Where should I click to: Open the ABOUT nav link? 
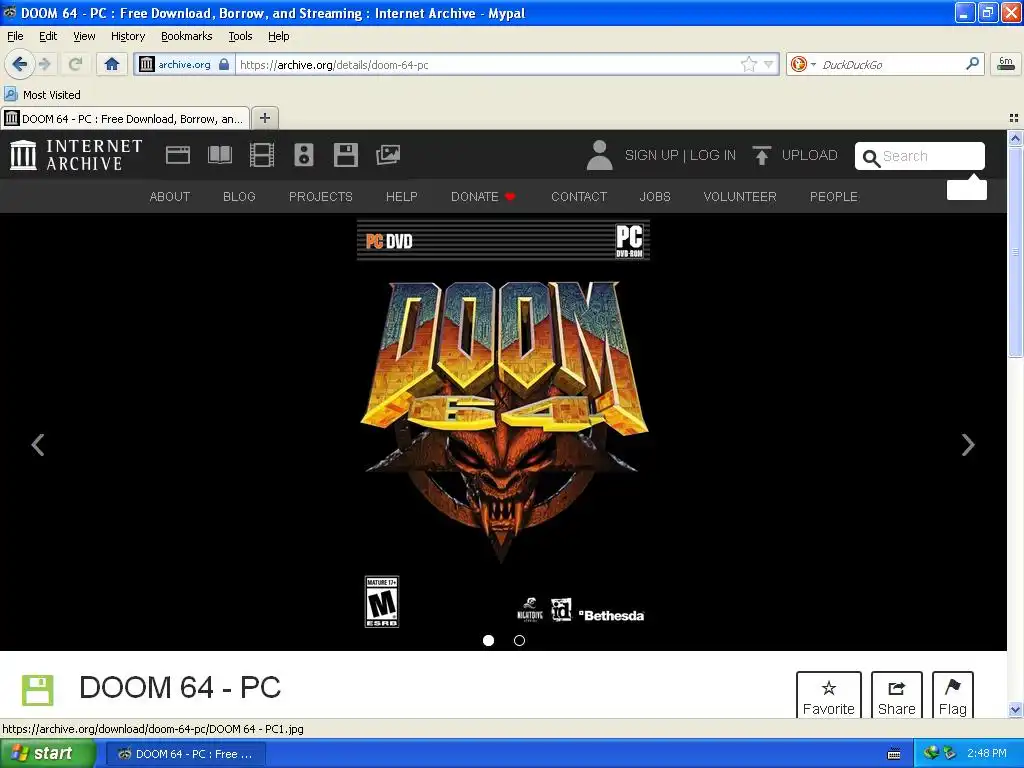click(170, 197)
